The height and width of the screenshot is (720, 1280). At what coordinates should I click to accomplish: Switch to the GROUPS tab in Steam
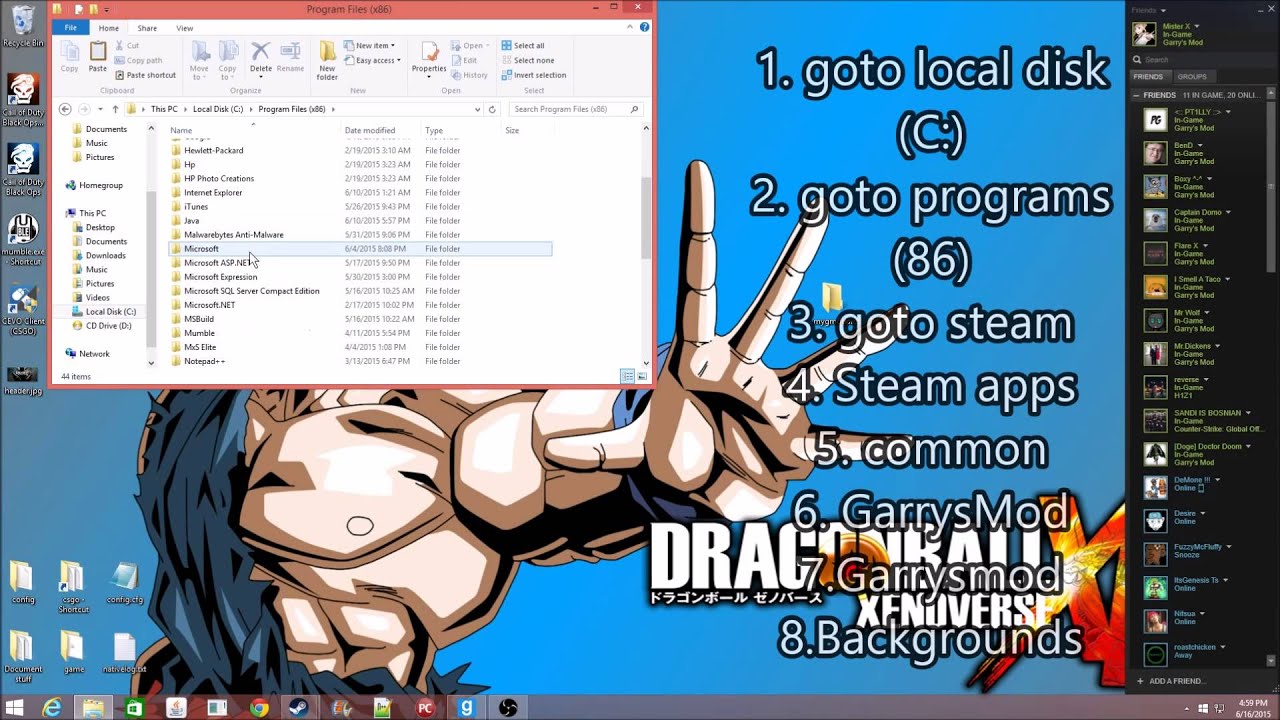(x=1191, y=76)
